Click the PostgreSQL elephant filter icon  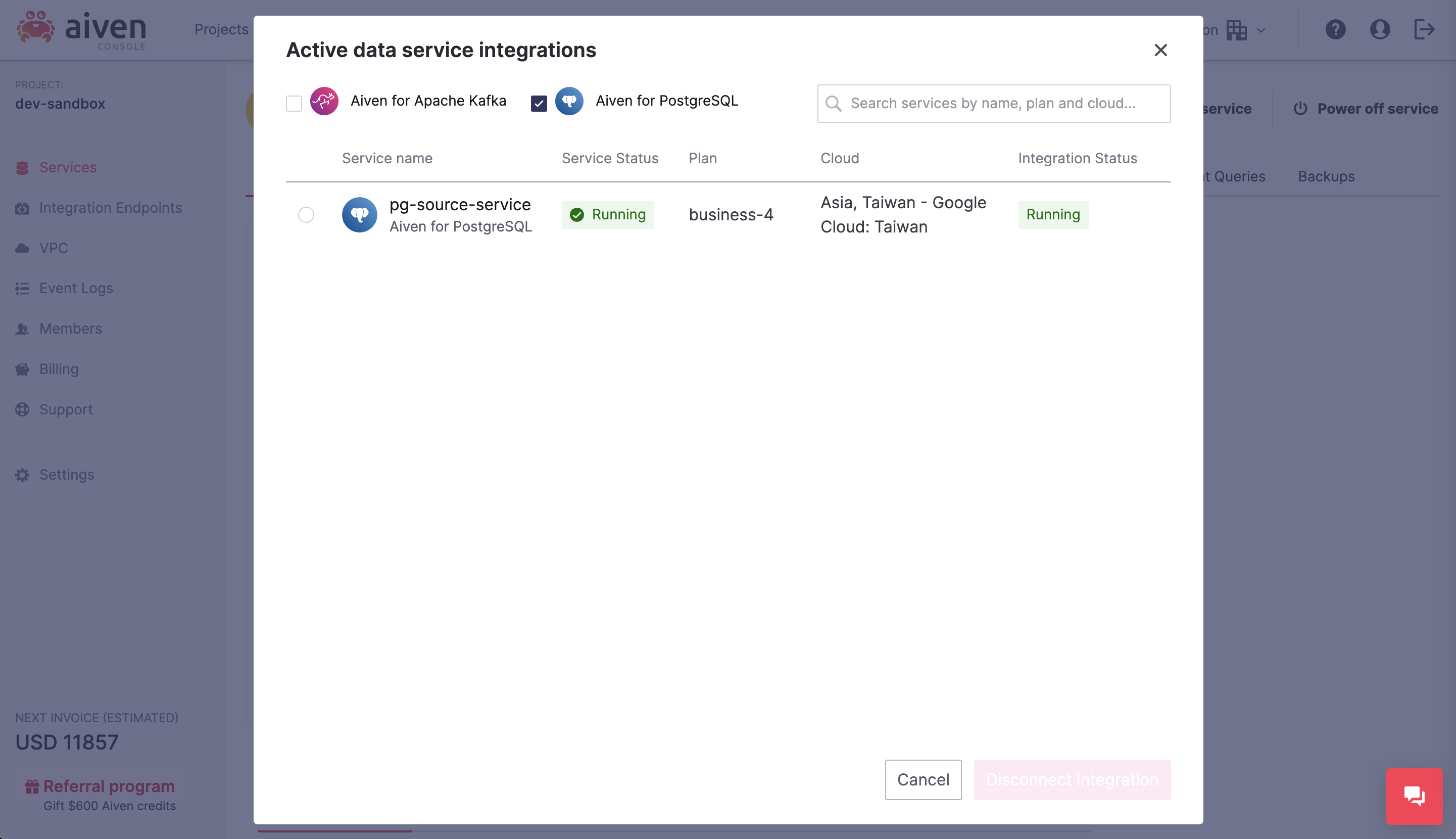[x=569, y=102]
